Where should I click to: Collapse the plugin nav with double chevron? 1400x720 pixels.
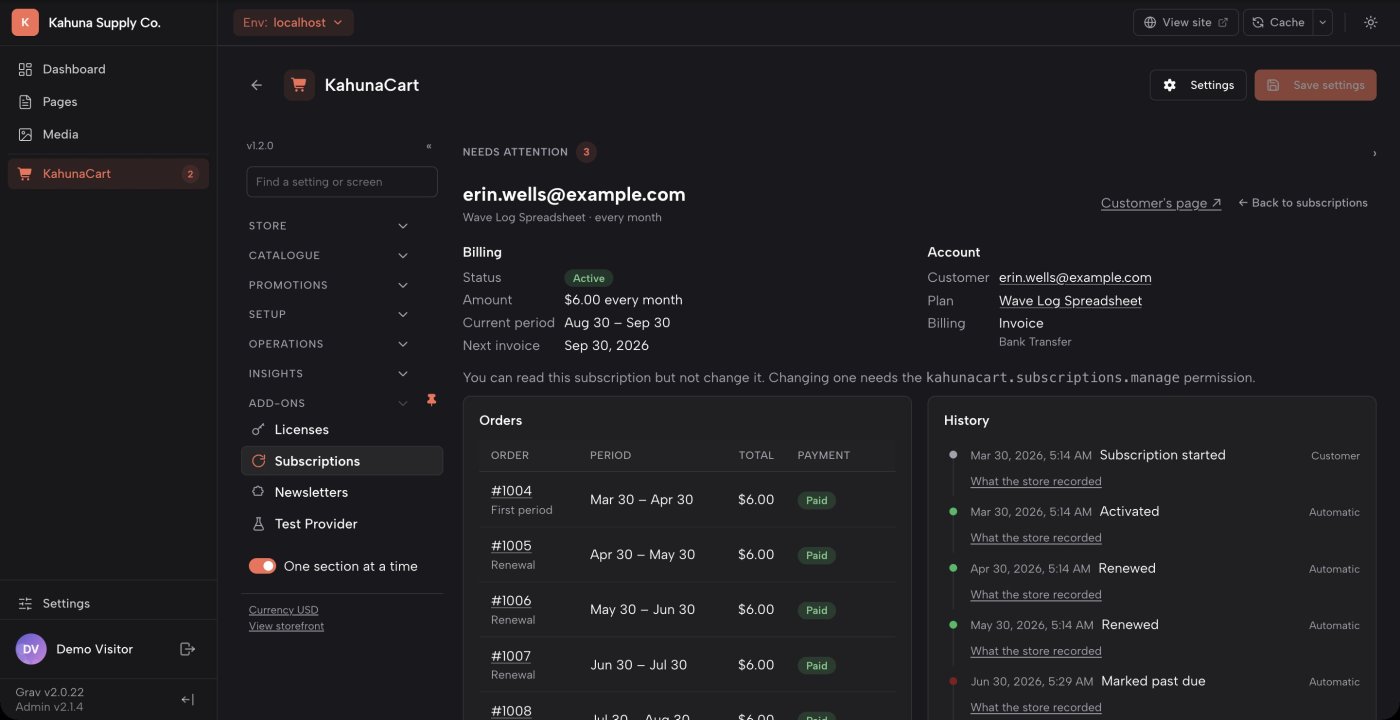pos(429,146)
